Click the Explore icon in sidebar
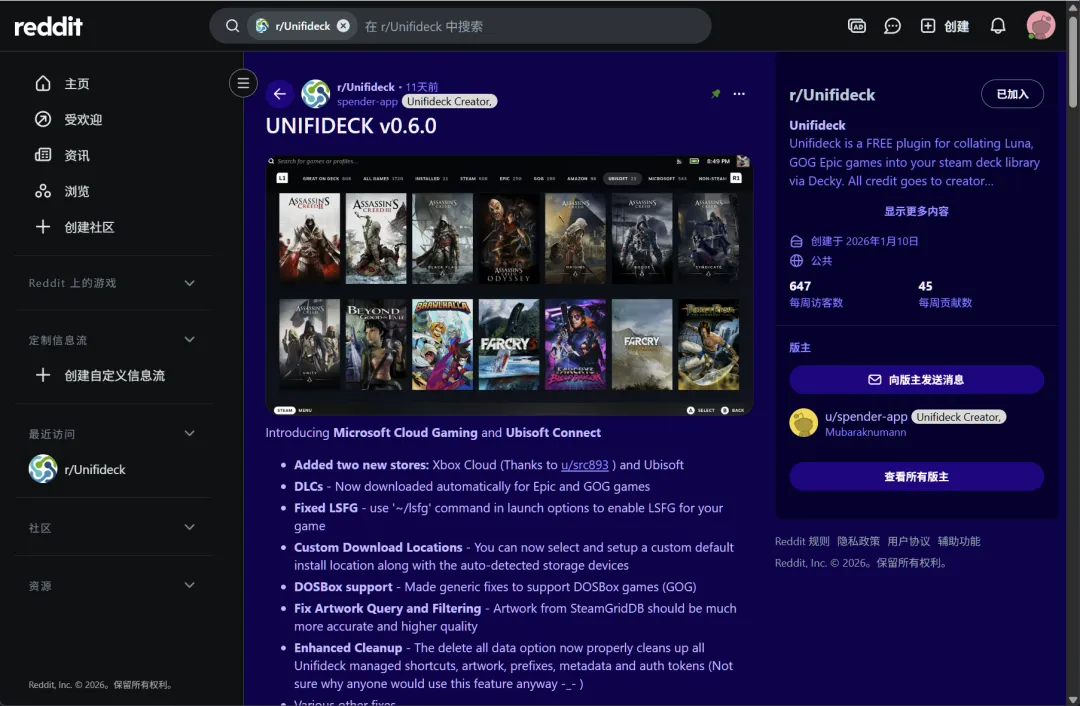The height and width of the screenshot is (706, 1080). pyautogui.click(x=43, y=191)
